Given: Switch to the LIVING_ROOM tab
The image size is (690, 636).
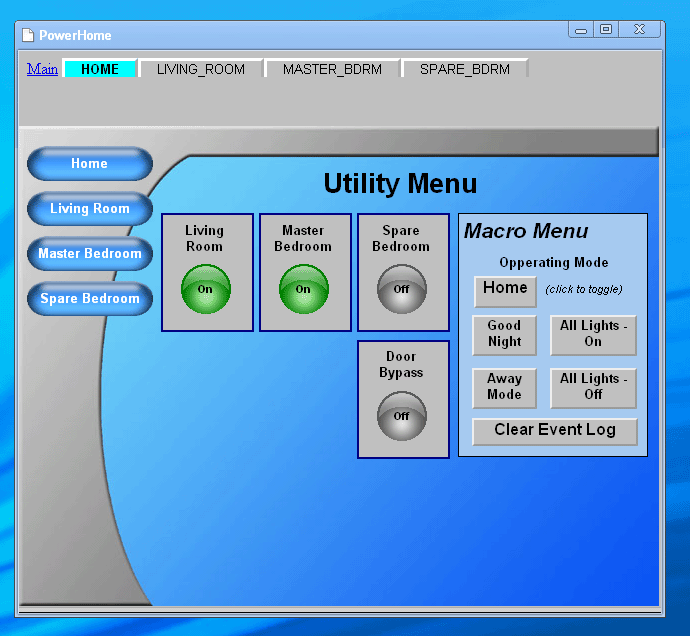Looking at the screenshot, I should [201, 69].
